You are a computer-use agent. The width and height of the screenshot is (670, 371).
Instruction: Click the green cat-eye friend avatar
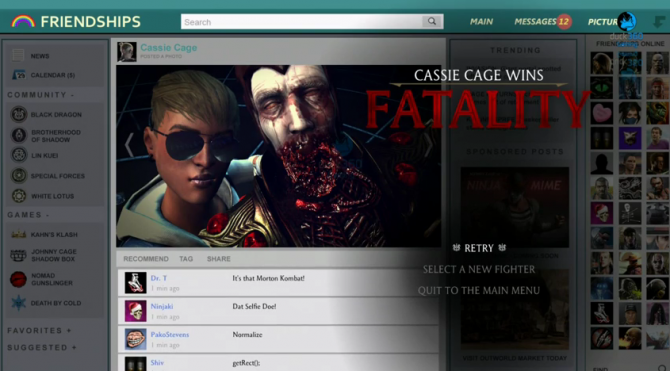pyautogui.click(x=602, y=88)
